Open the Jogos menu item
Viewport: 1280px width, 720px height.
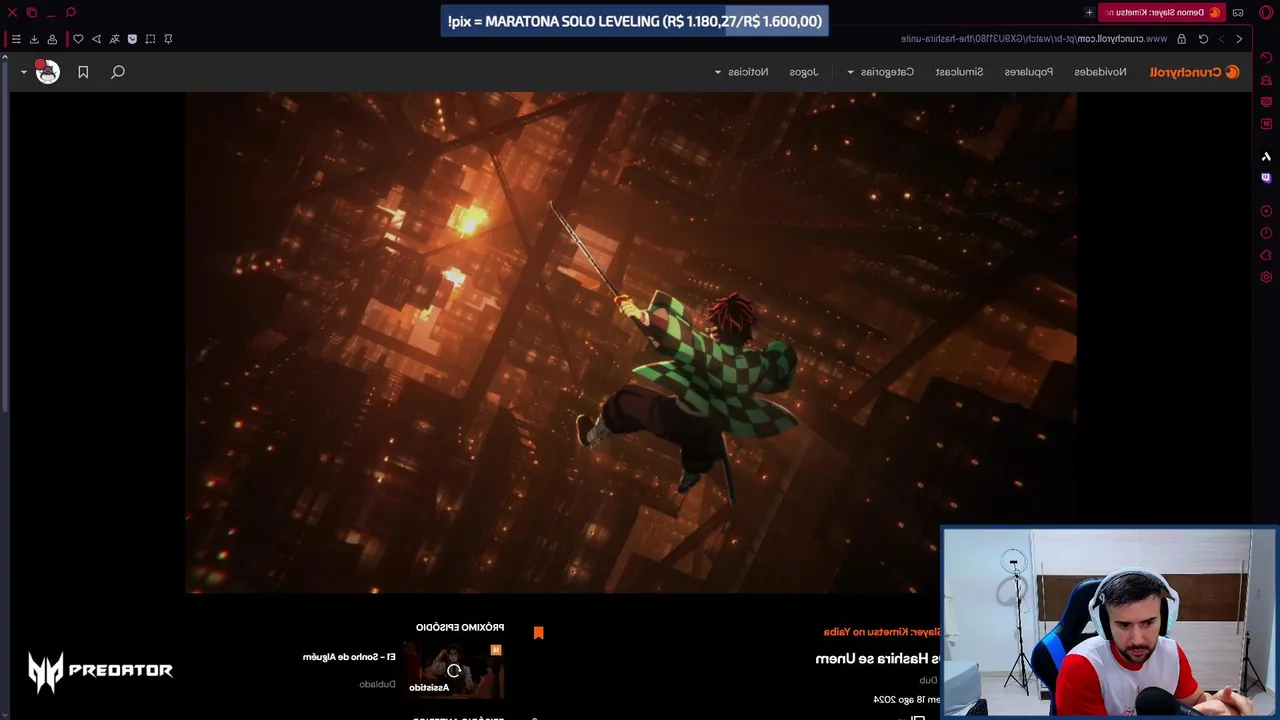(803, 72)
